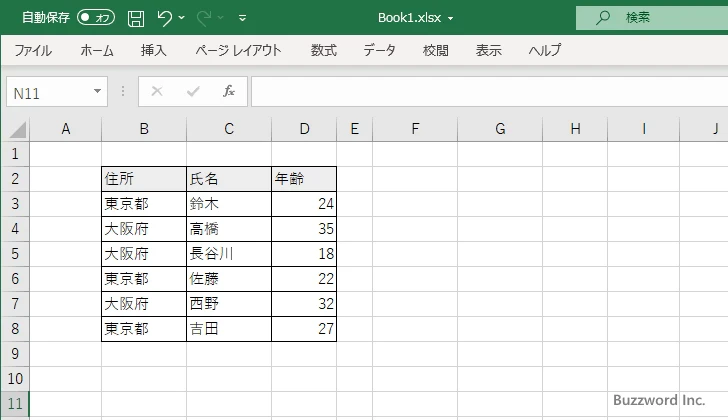Select cell containing 鈴木
This screenshot has height=420, width=728.
coord(229,204)
